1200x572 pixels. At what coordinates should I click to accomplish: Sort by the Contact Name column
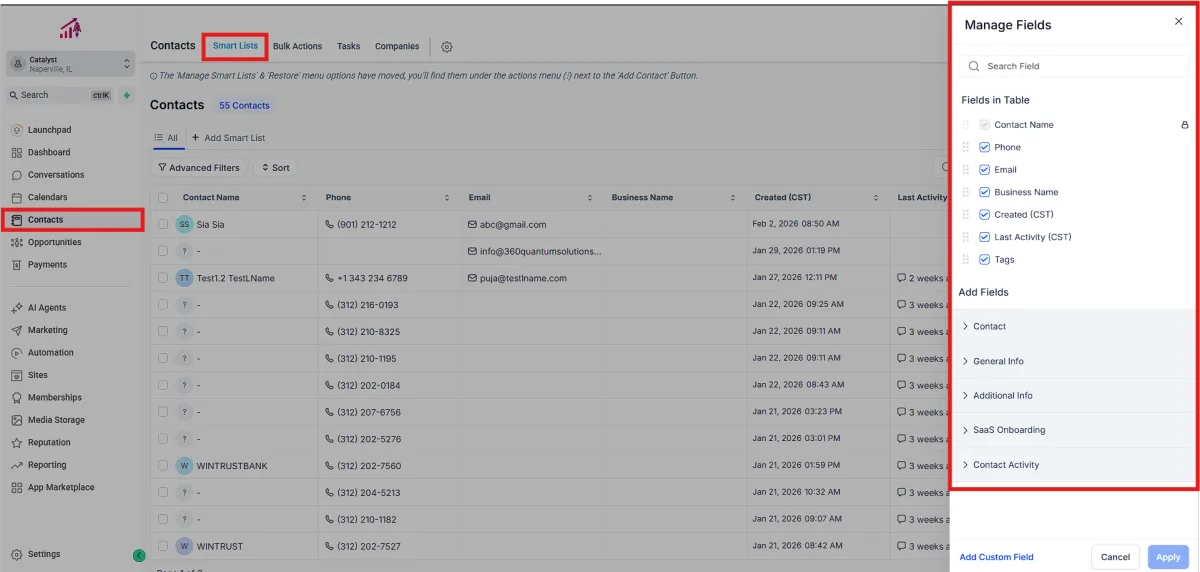(x=304, y=198)
